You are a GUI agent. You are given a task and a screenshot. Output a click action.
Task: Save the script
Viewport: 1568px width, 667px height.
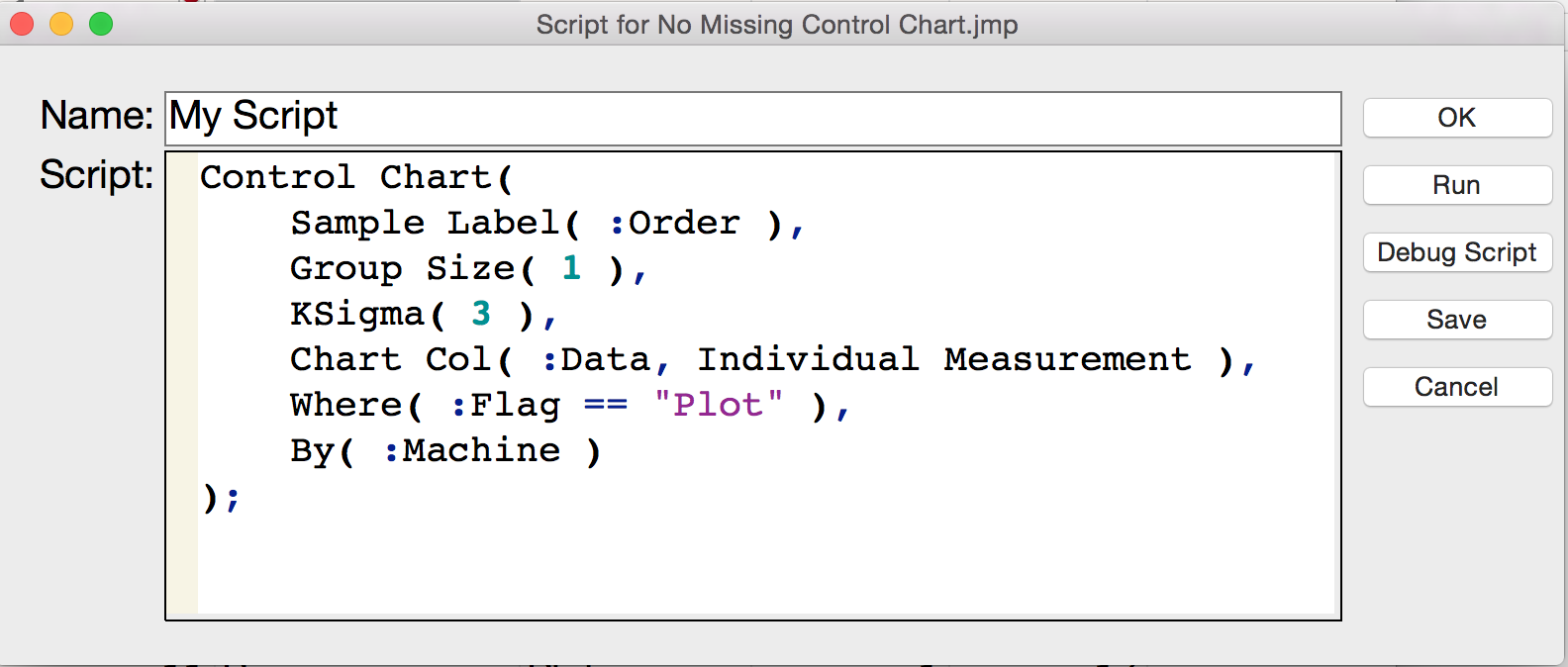click(1456, 320)
